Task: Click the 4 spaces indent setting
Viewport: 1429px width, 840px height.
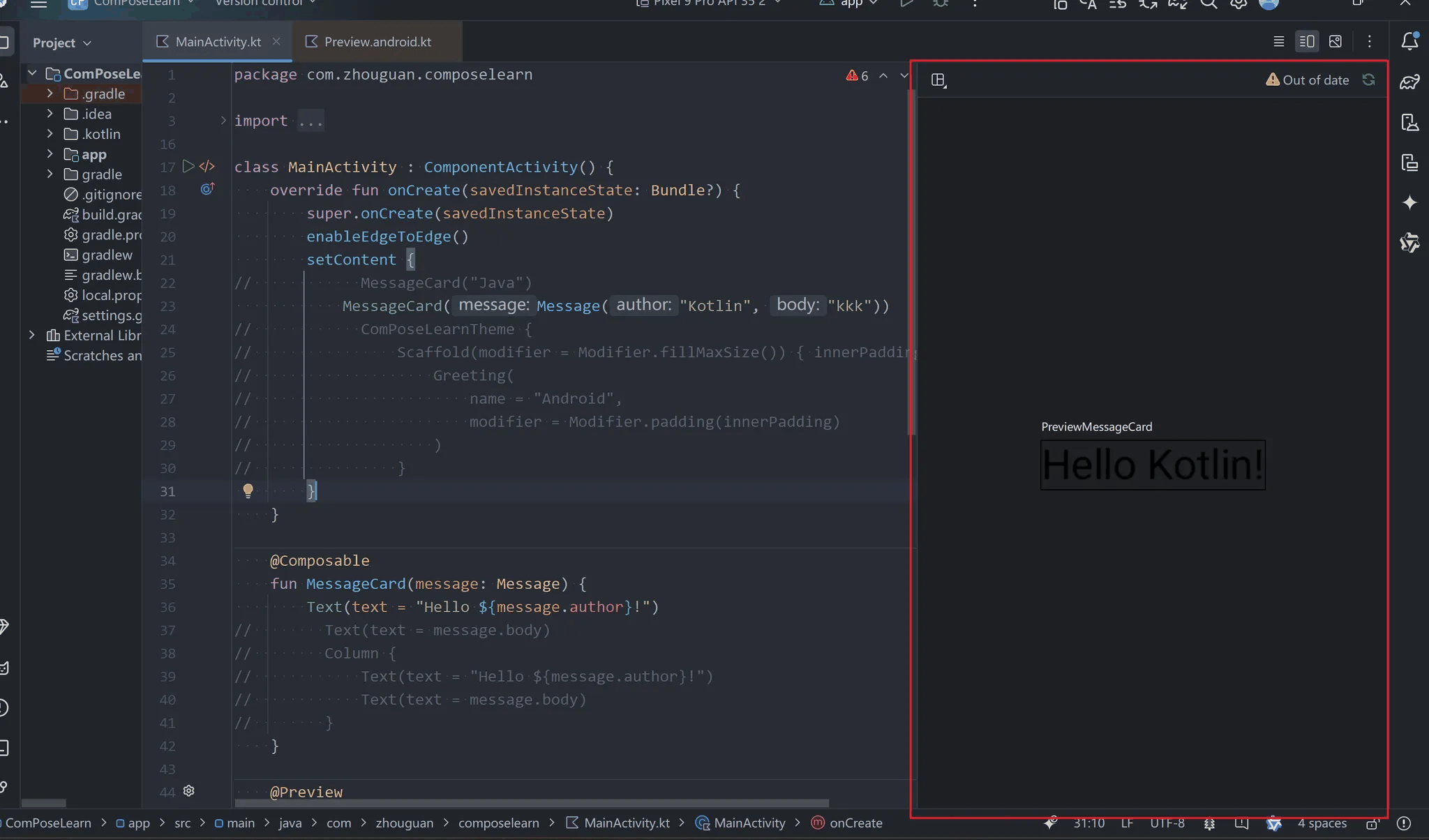Action: pyautogui.click(x=1322, y=823)
